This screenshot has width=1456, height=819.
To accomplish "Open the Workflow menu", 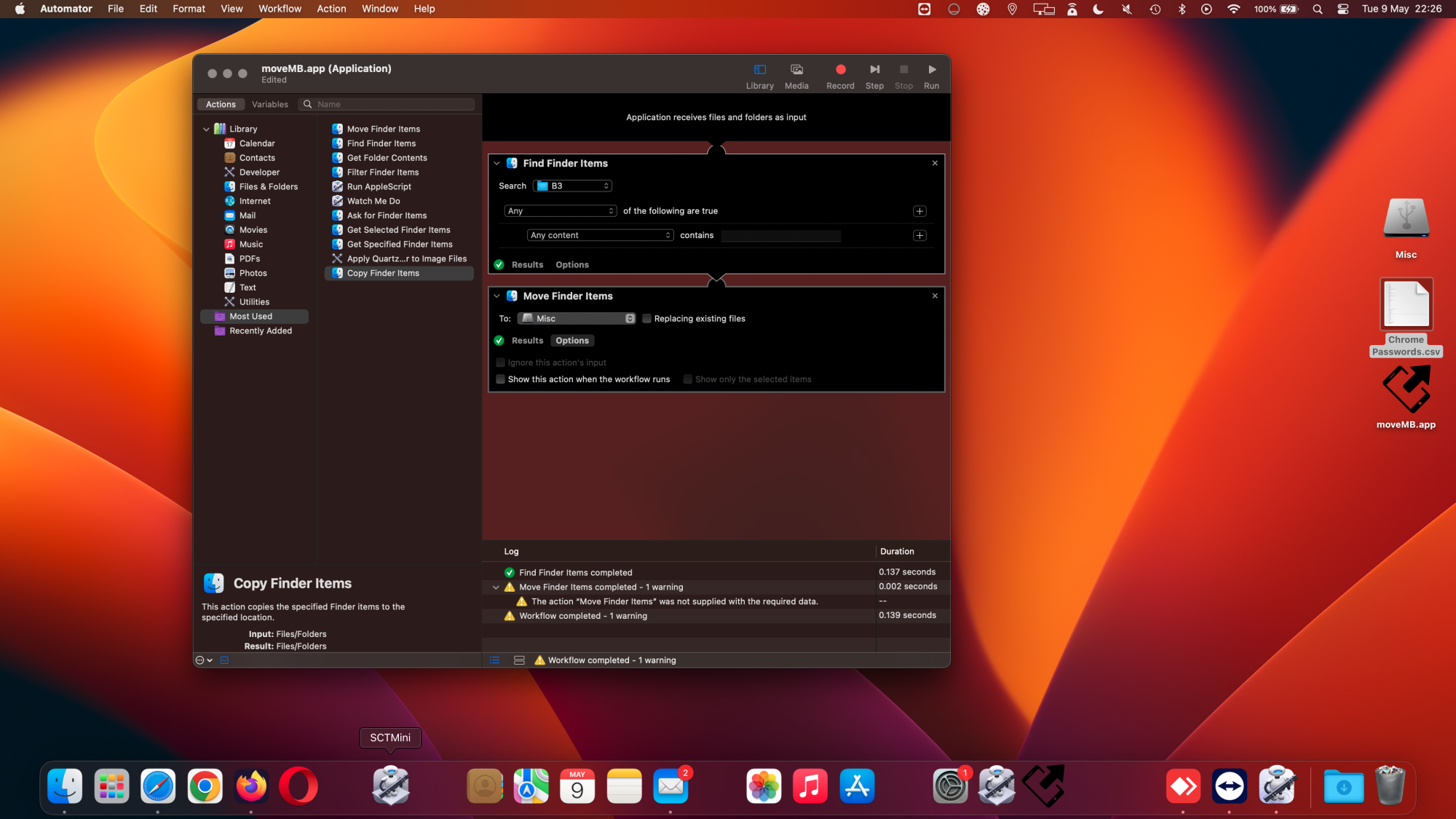I will tap(280, 9).
